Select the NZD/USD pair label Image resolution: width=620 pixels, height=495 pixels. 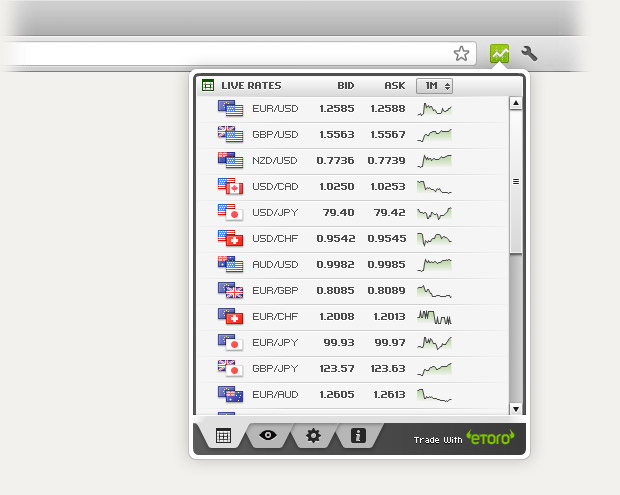tap(275, 161)
